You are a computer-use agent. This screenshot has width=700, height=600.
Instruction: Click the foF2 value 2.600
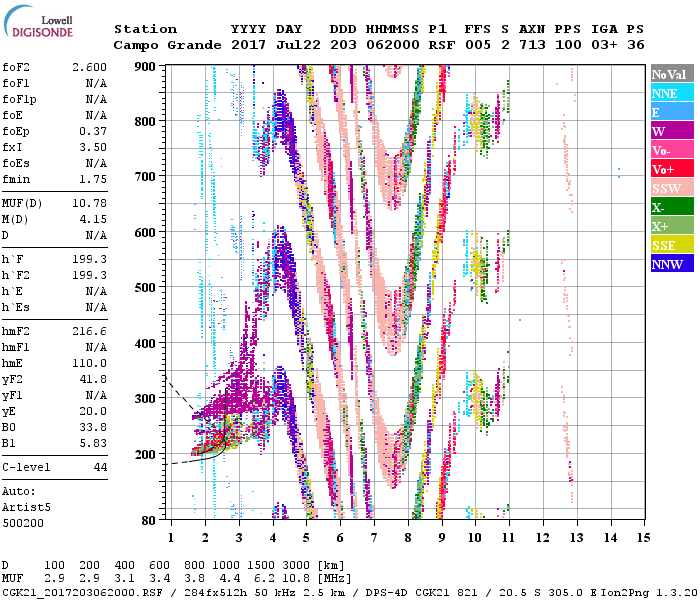89,67
